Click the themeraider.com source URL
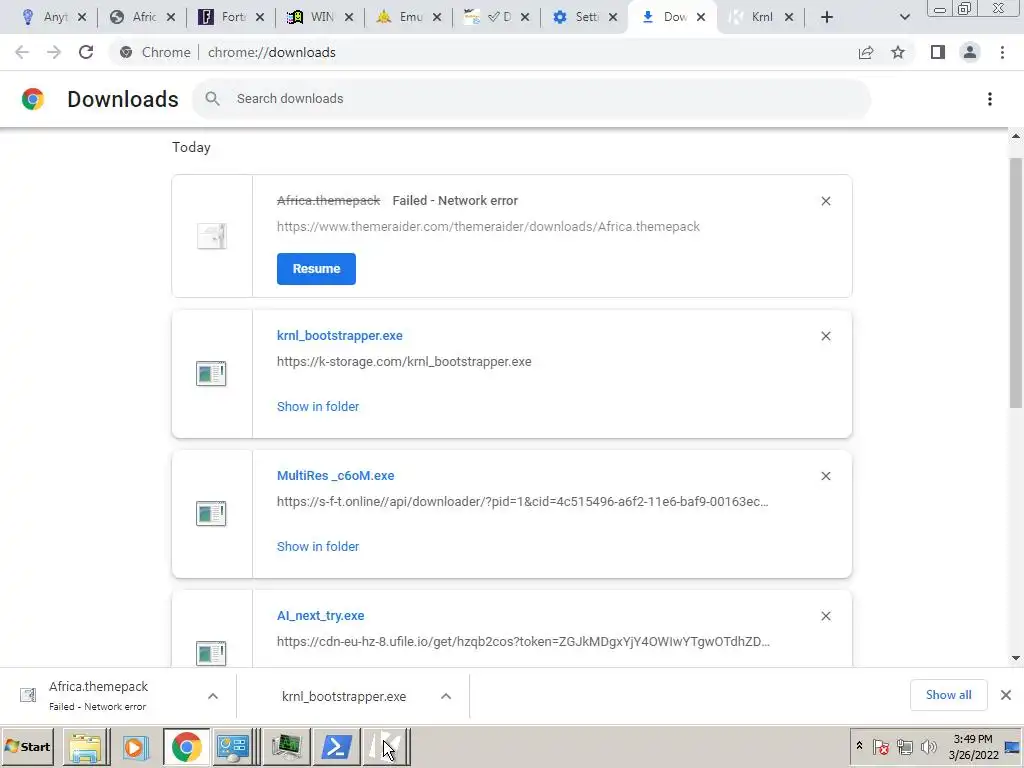The image size is (1024, 768). 488,227
